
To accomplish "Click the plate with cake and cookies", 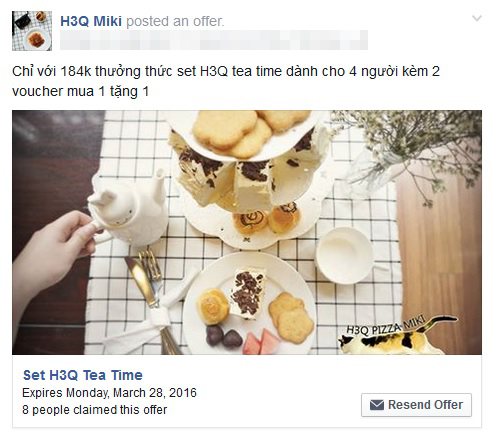I will coord(249,303).
